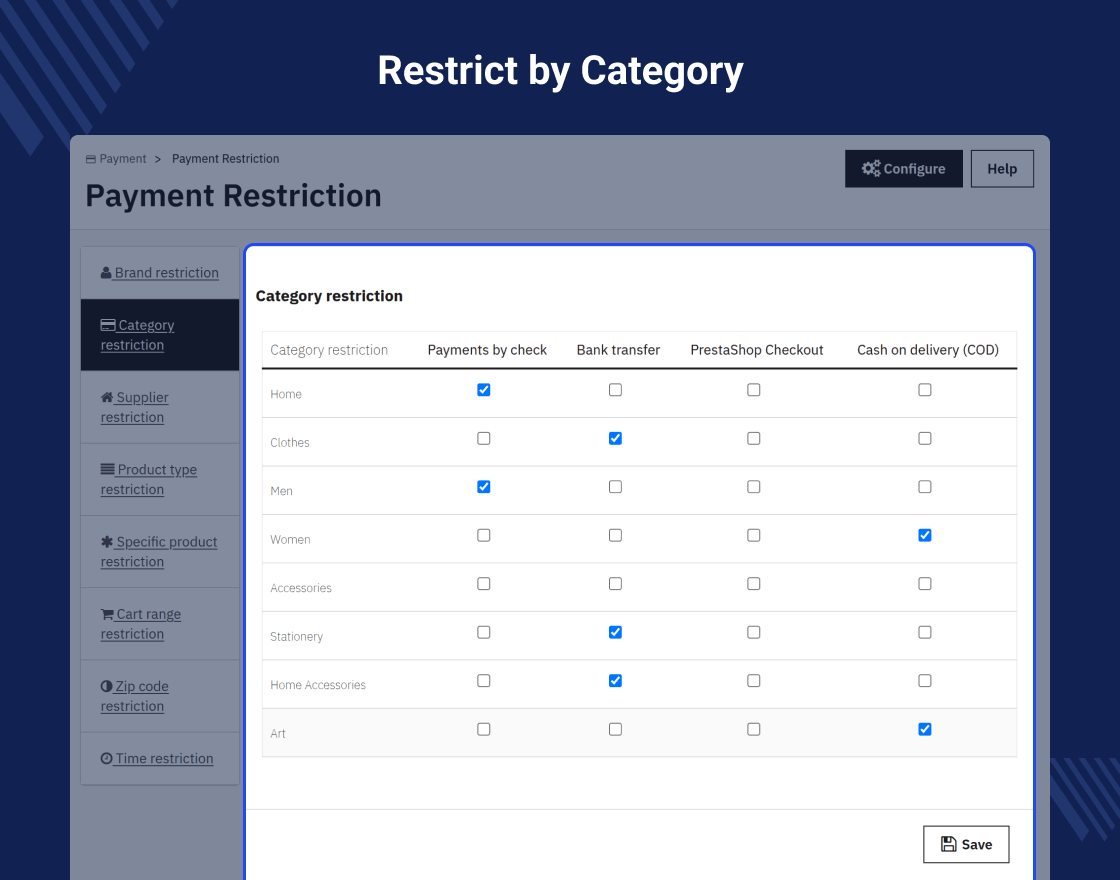Image resolution: width=1120 pixels, height=880 pixels.
Task: Select the Accessories category row label
Action: 301,589
